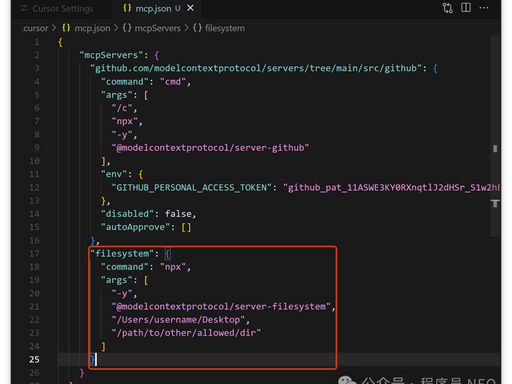
Task: Click the "/Users/username/Desktop" path string
Action: (x=178, y=320)
